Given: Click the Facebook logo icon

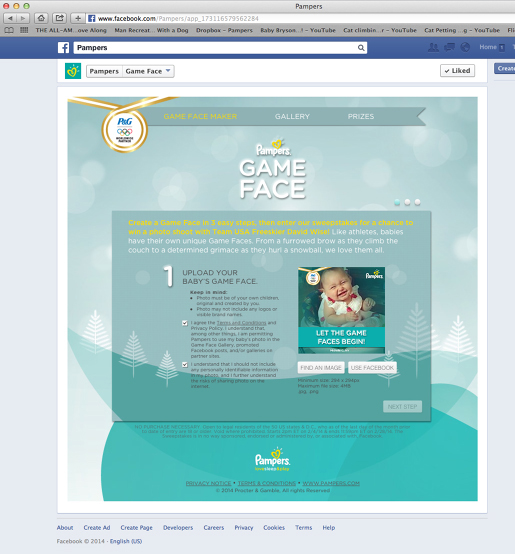Looking at the screenshot, I should coord(64,48).
